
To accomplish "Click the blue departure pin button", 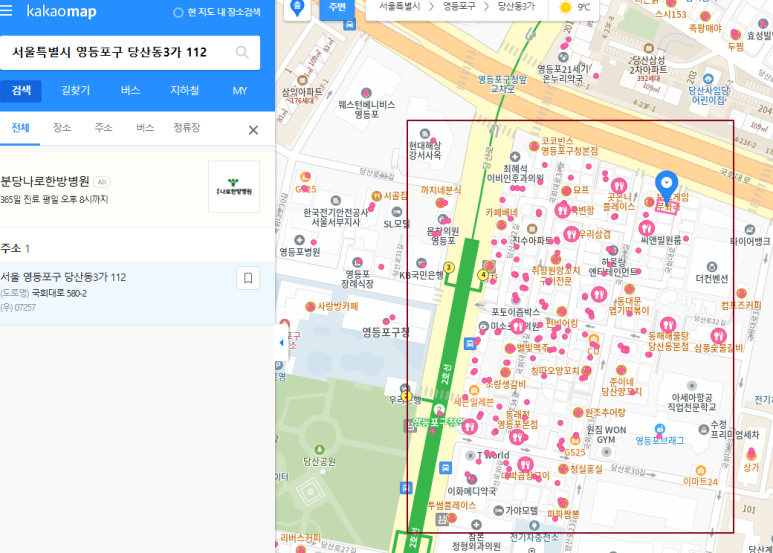I will click(297, 8).
